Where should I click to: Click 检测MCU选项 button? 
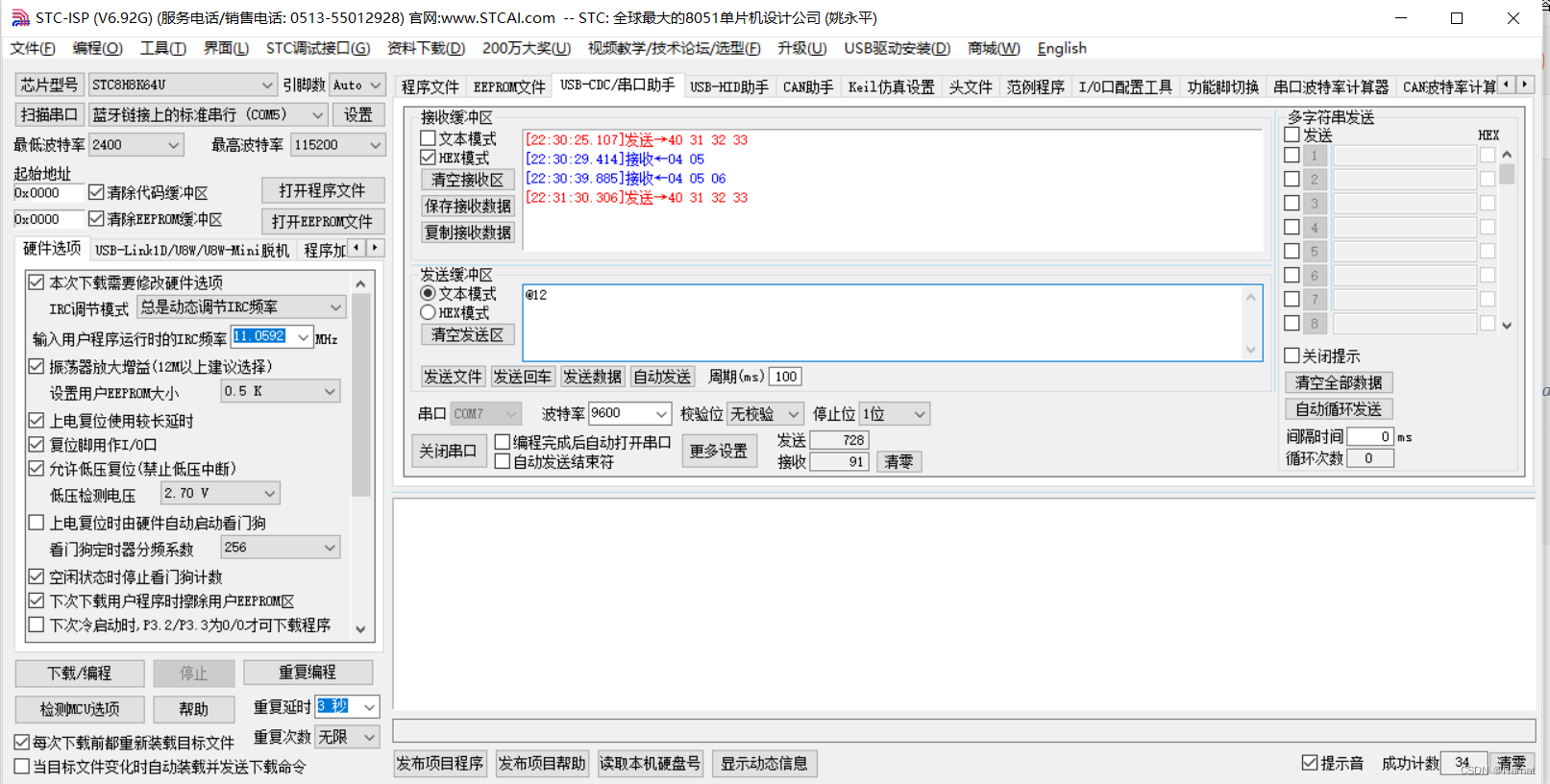pyautogui.click(x=80, y=709)
